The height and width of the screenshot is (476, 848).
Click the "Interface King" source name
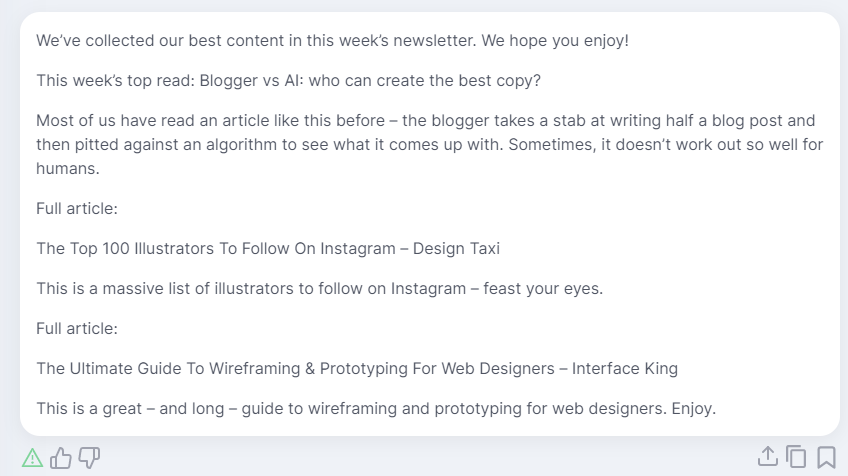(625, 368)
